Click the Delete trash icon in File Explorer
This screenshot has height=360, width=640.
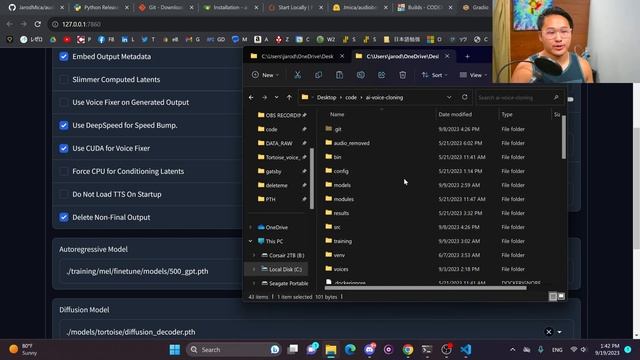[x=402, y=75]
